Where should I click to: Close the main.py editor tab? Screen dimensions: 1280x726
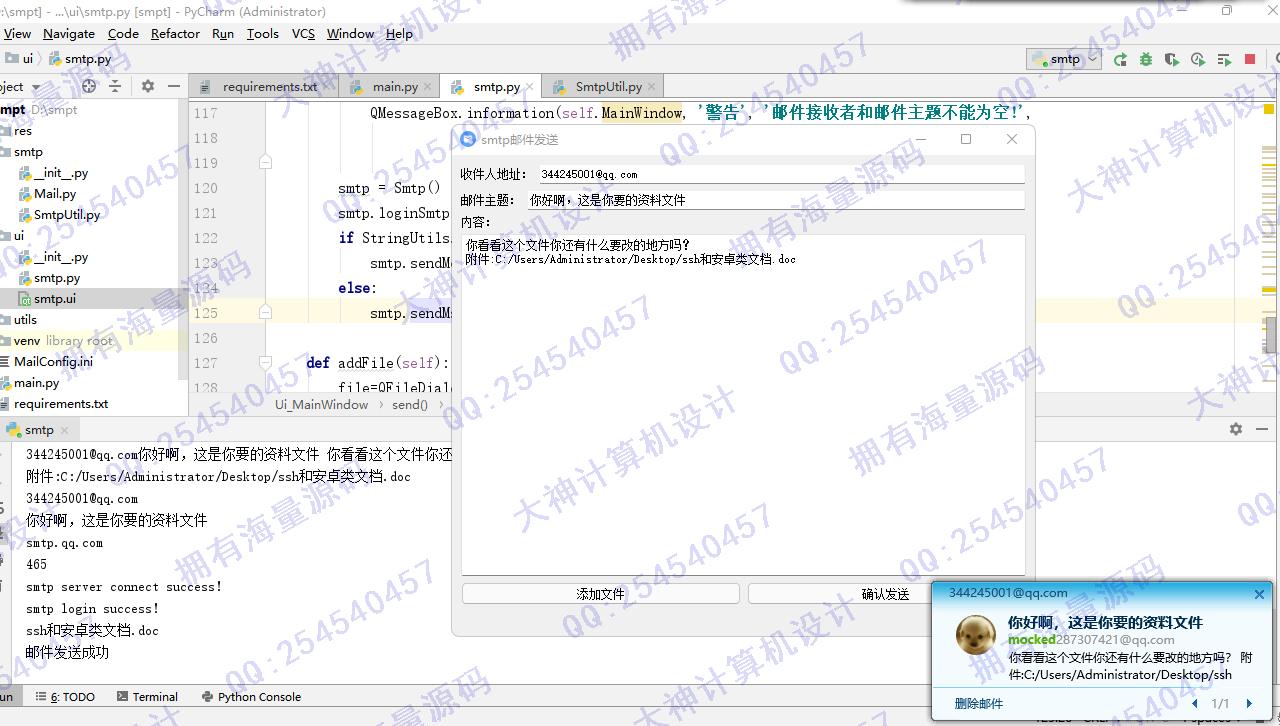point(429,87)
